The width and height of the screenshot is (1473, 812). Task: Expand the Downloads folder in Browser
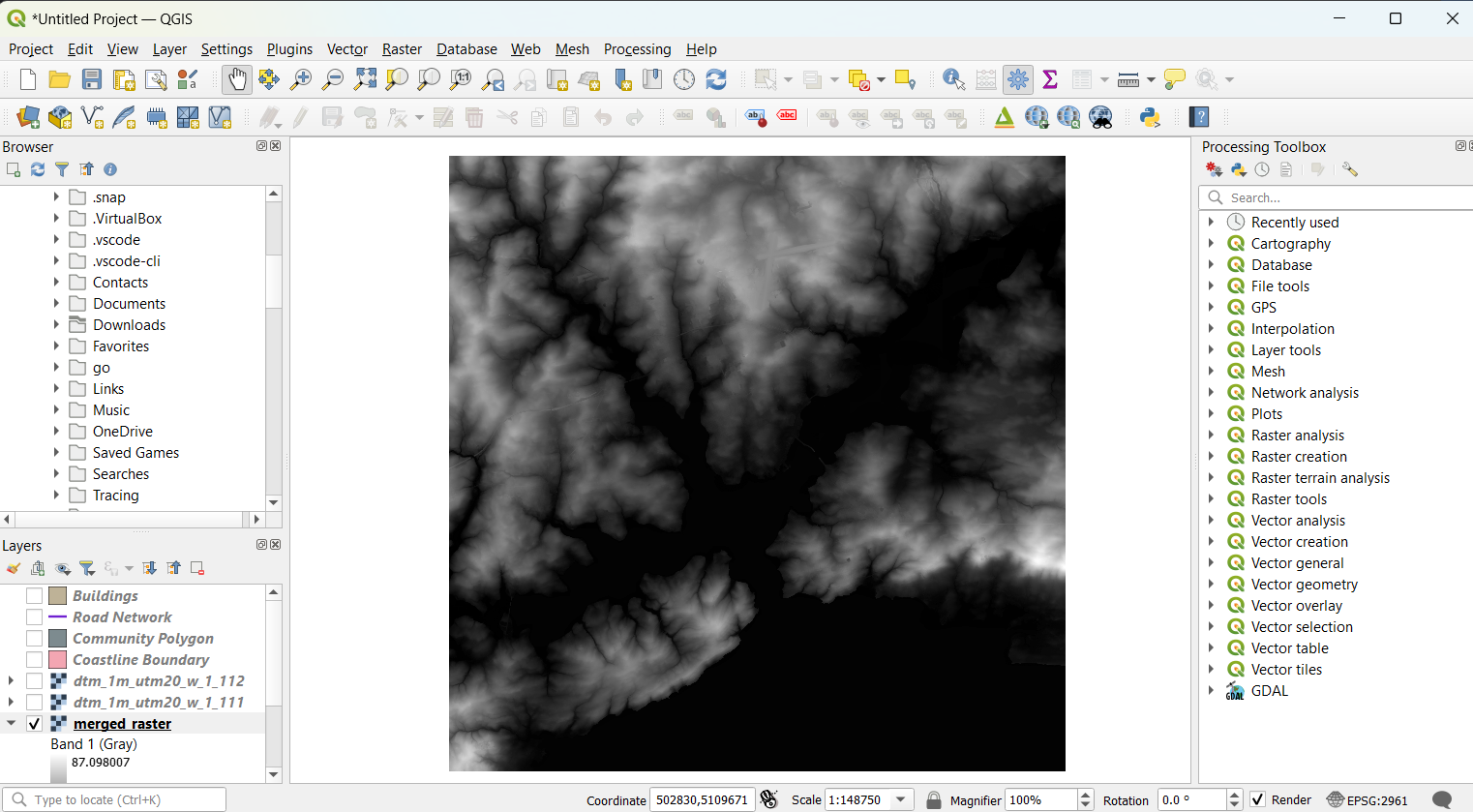(x=56, y=325)
